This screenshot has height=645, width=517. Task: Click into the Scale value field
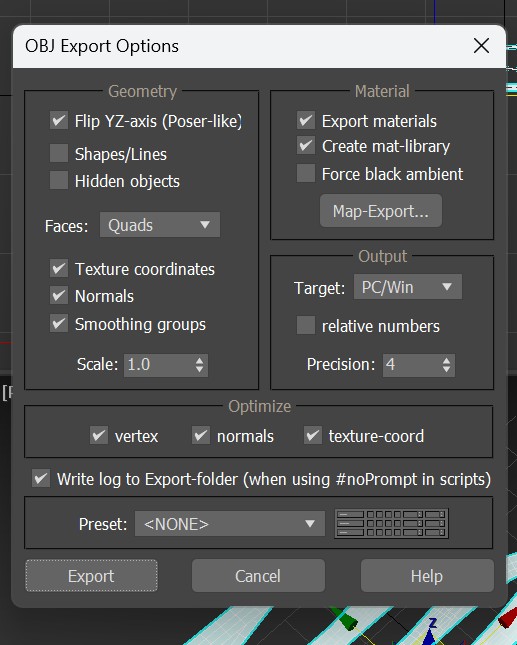tap(159, 365)
